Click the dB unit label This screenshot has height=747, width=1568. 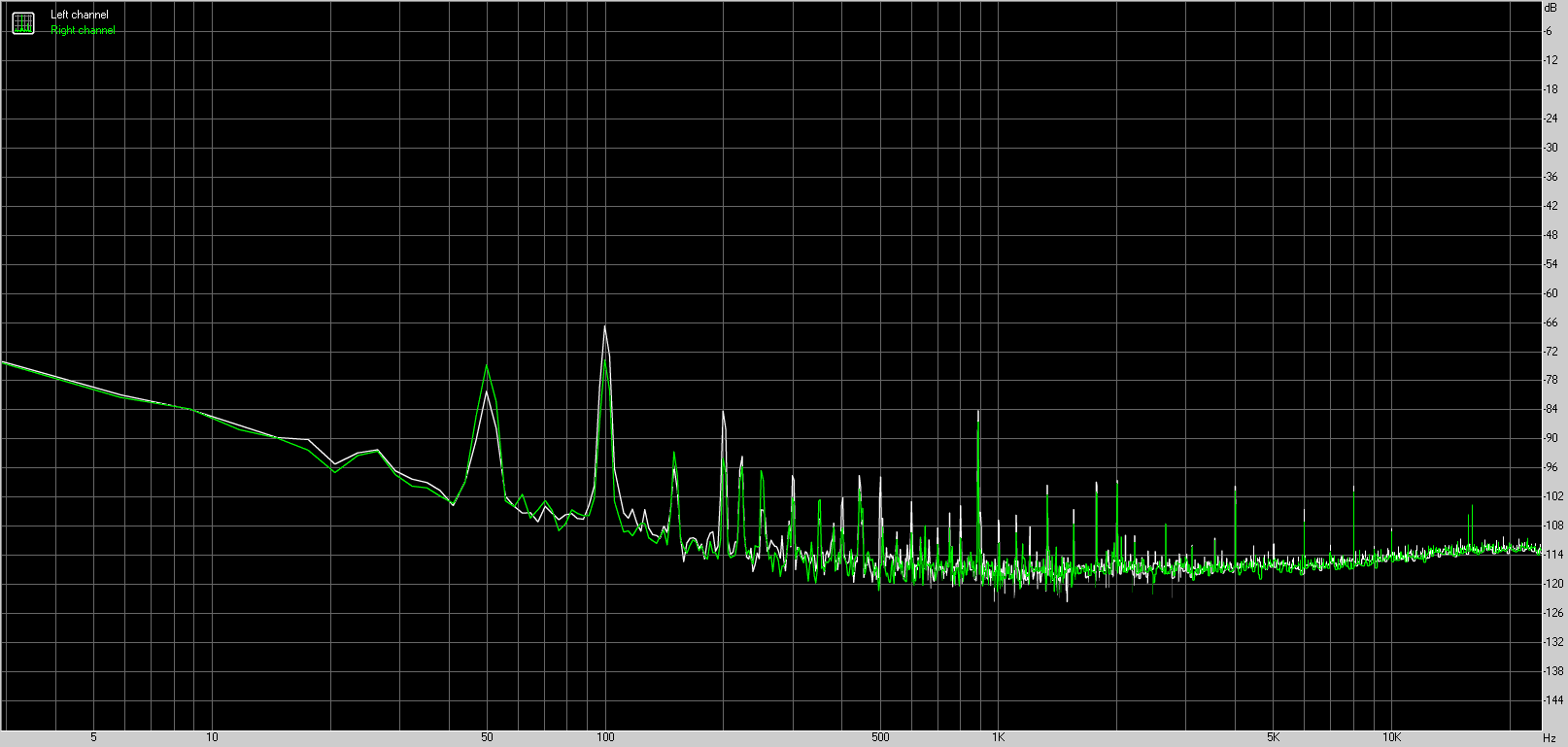click(1551, 7)
